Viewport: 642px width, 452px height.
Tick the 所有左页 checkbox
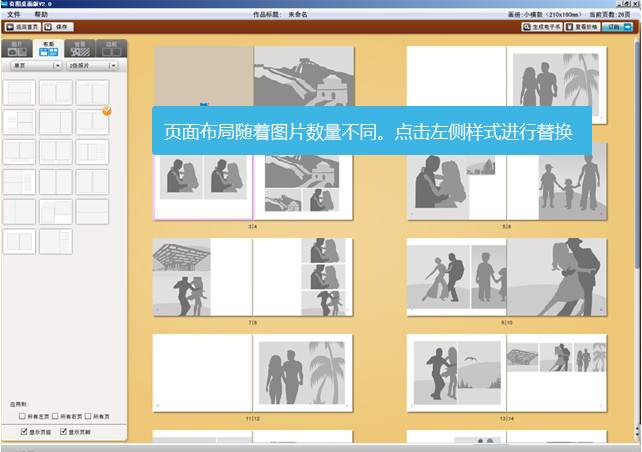22,416
